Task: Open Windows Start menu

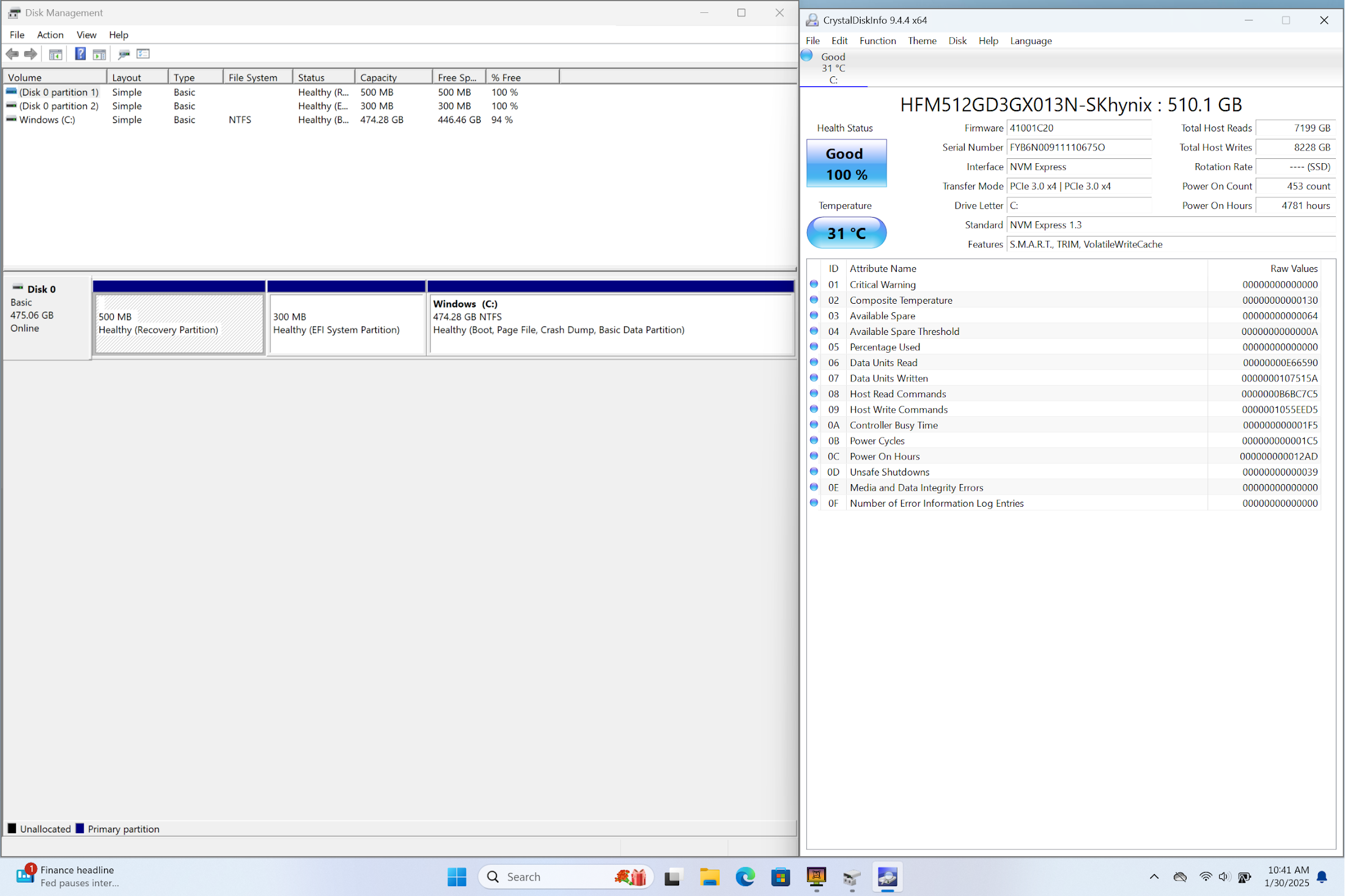Action: pos(457,877)
